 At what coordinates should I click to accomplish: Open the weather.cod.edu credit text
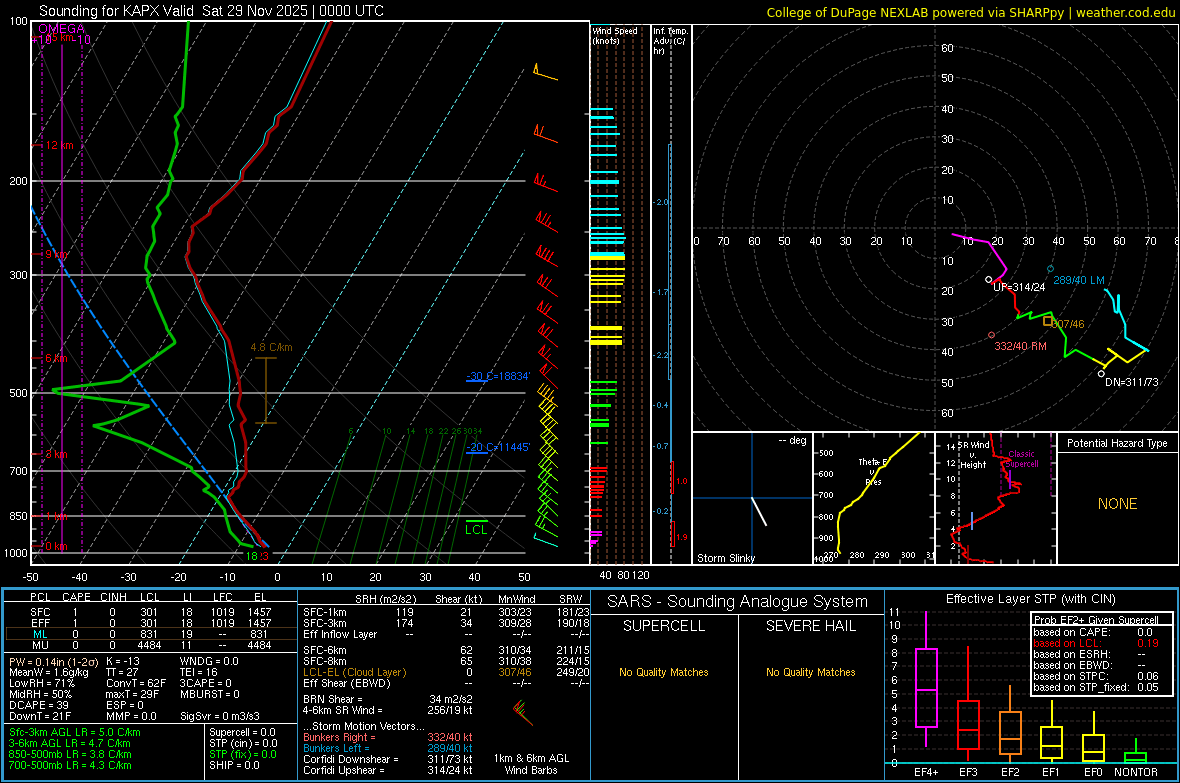click(971, 12)
